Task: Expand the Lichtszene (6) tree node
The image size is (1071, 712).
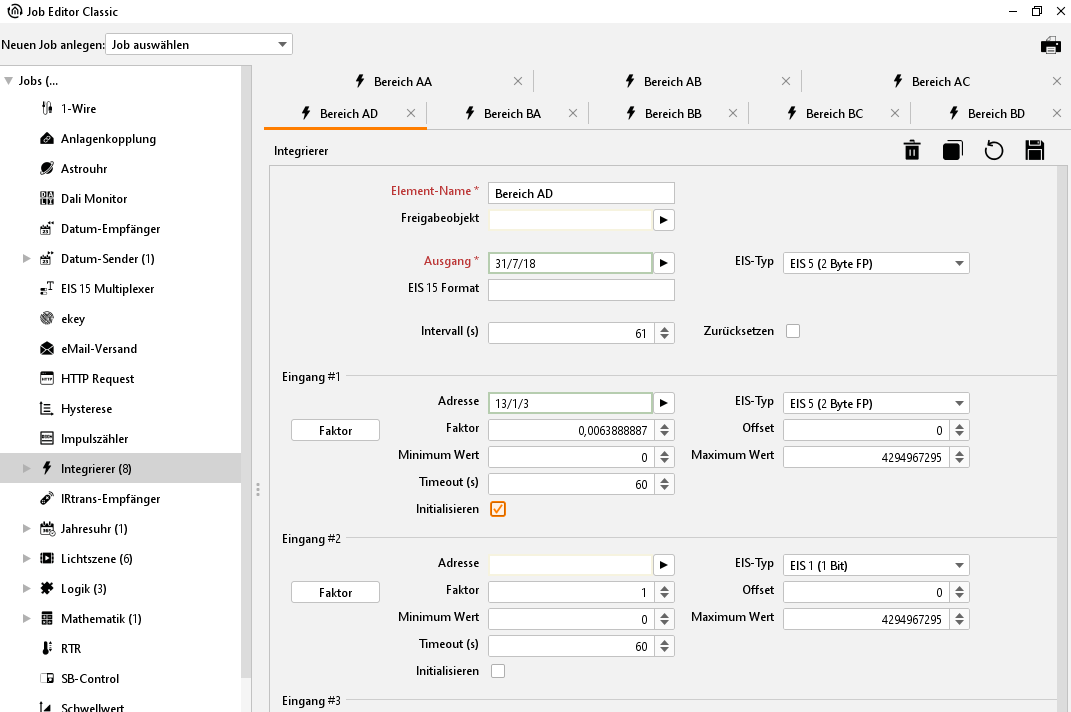Action: pos(27,559)
